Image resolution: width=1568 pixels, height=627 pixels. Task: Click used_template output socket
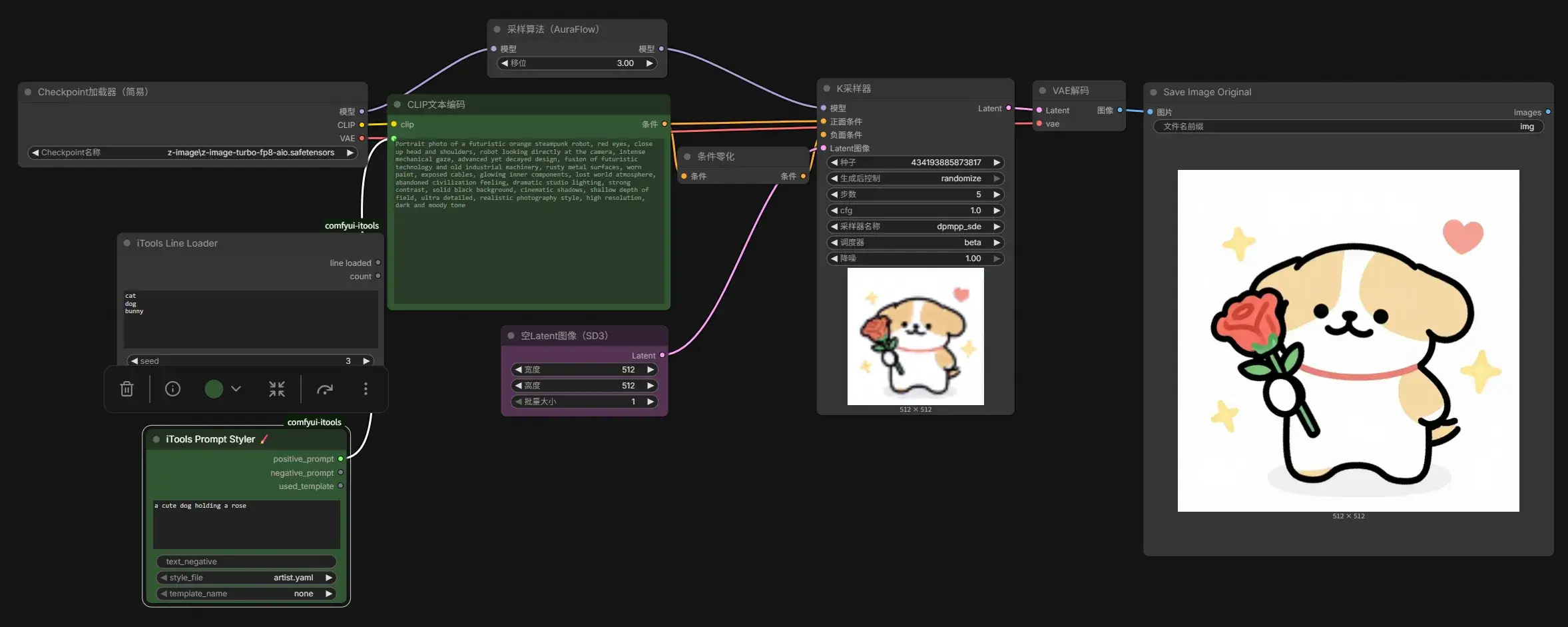[x=341, y=486]
